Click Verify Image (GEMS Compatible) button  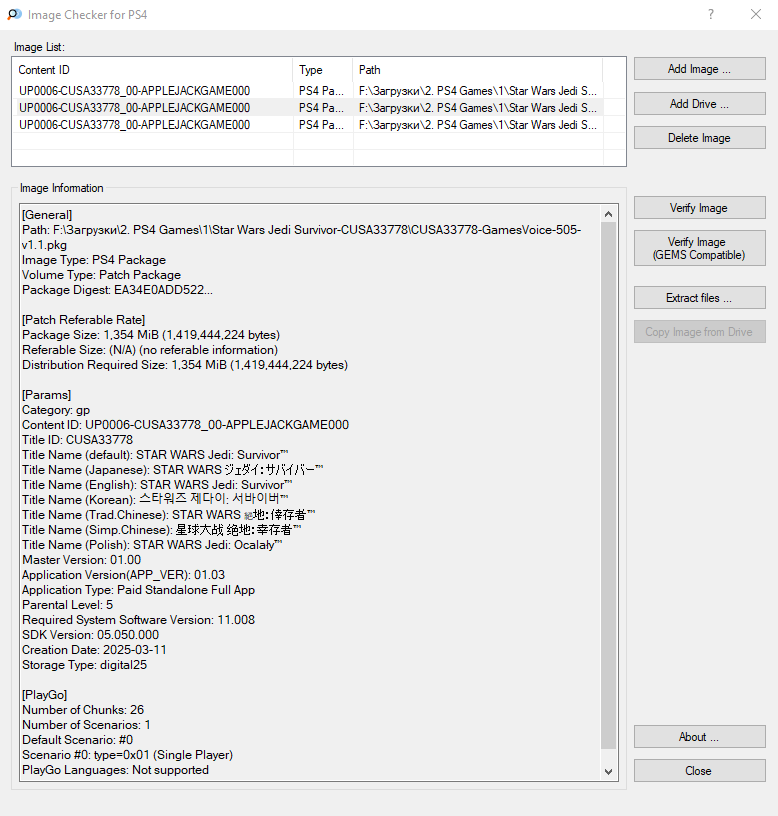coord(699,248)
